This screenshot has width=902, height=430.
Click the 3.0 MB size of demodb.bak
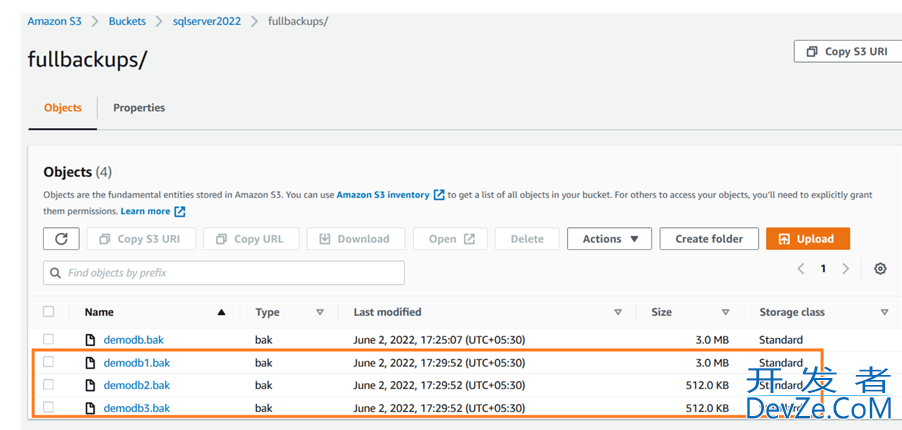713,340
